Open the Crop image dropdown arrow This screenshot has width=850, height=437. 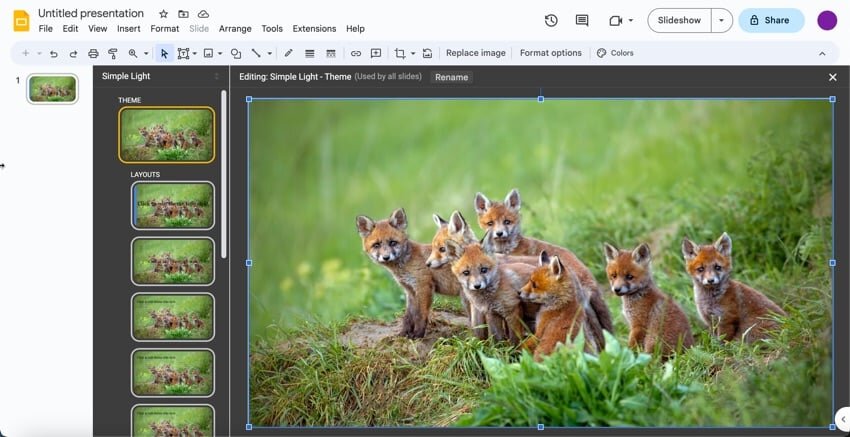tap(413, 53)
